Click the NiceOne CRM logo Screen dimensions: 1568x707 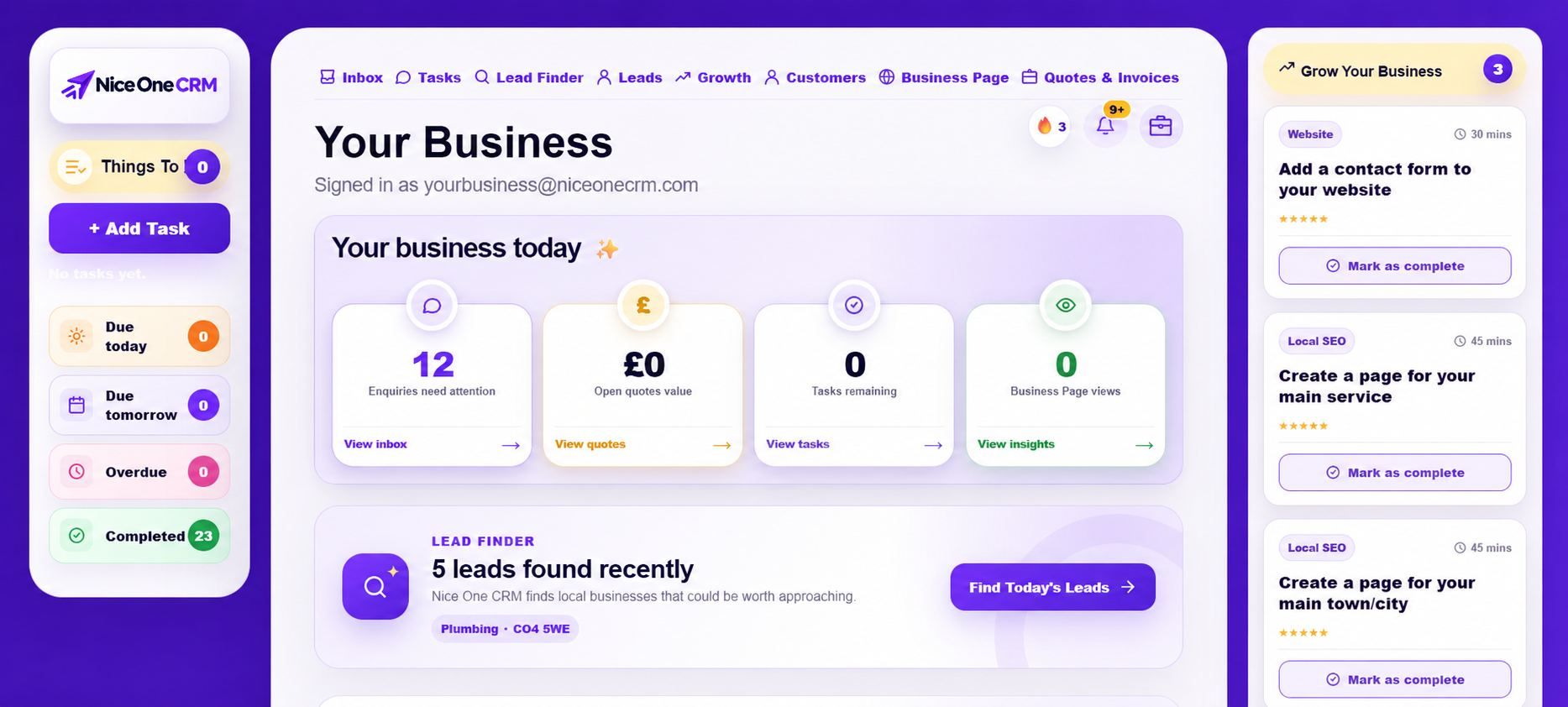pyautogui.click(x=139, y=85)
